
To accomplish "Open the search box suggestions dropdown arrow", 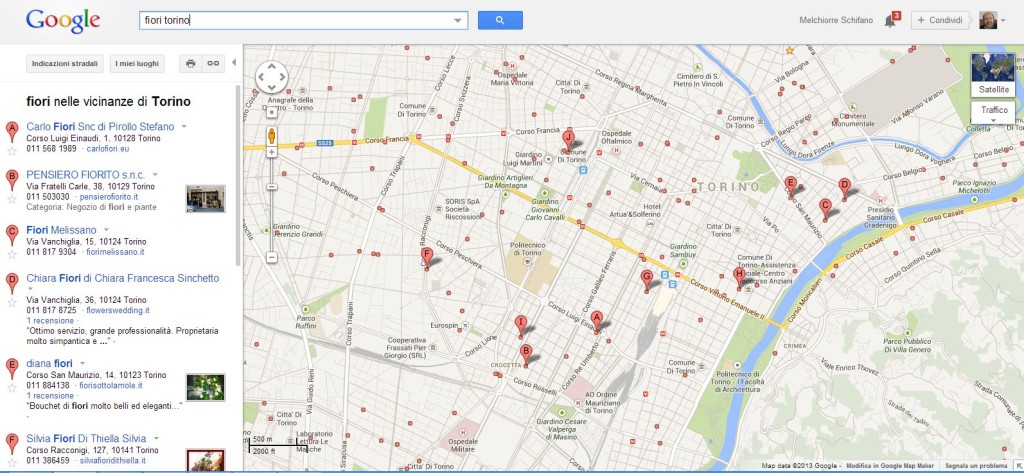I will [458, 20].
